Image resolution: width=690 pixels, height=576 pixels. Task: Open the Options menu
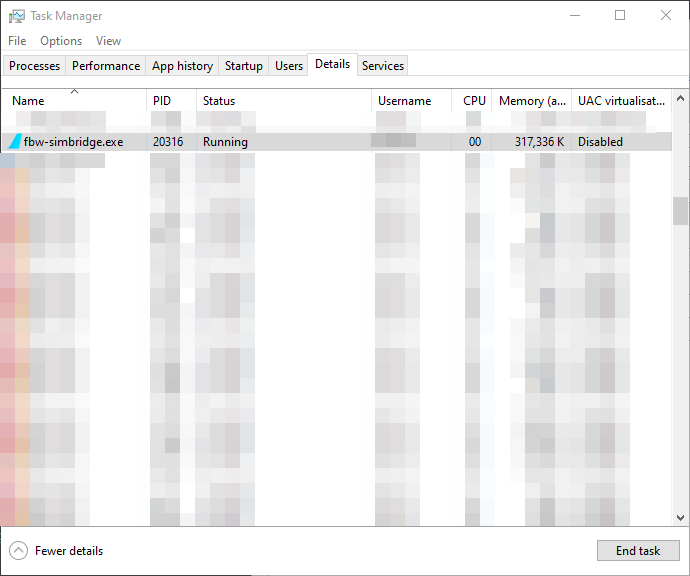61,41
